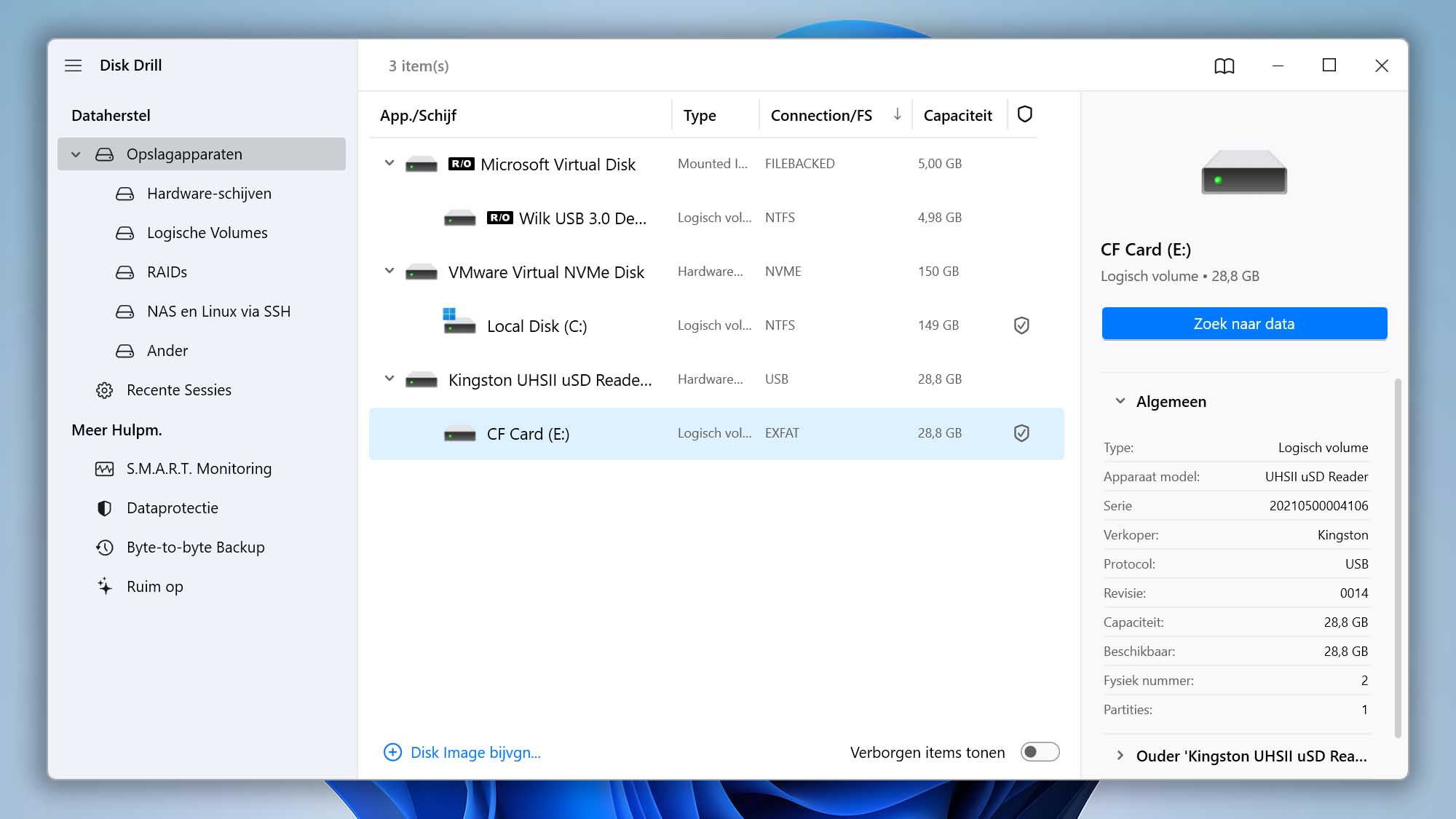
Task: Click the plus icon beside Disk Image bijvgn
Action: (x=392, y=752)
